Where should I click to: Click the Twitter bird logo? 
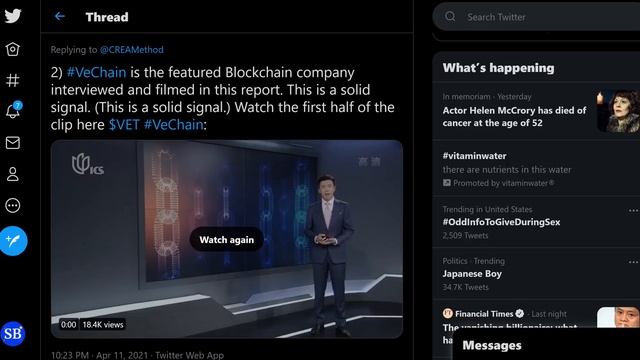13,16
